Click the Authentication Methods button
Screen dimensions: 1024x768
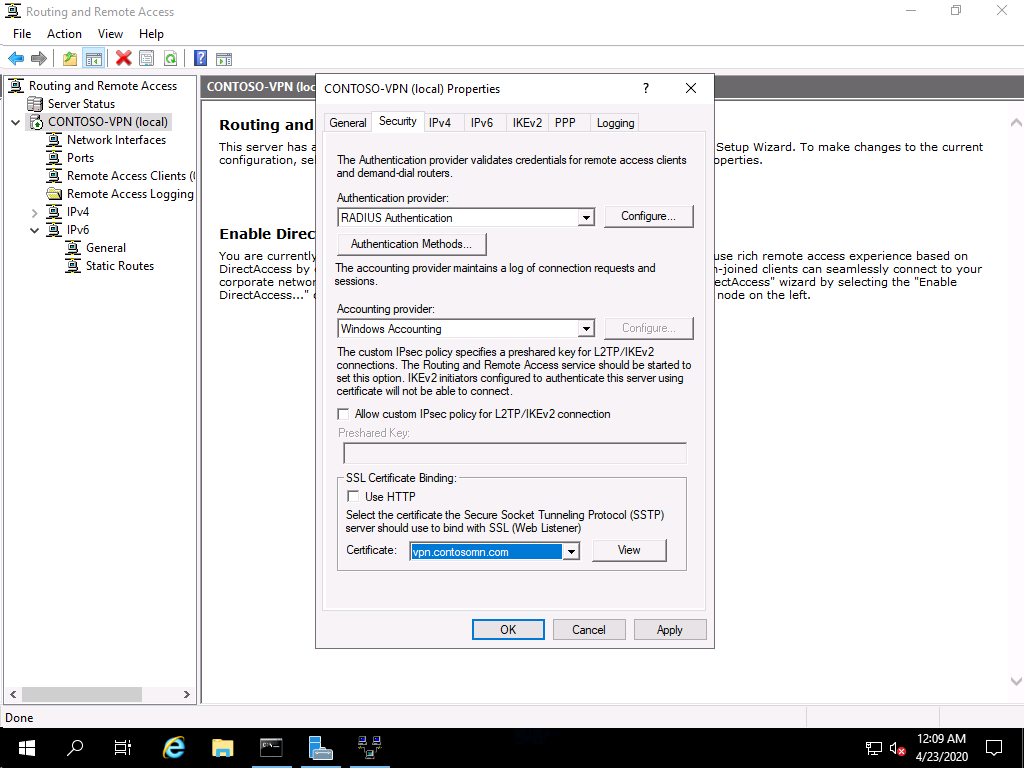click(x=412, y=244)
